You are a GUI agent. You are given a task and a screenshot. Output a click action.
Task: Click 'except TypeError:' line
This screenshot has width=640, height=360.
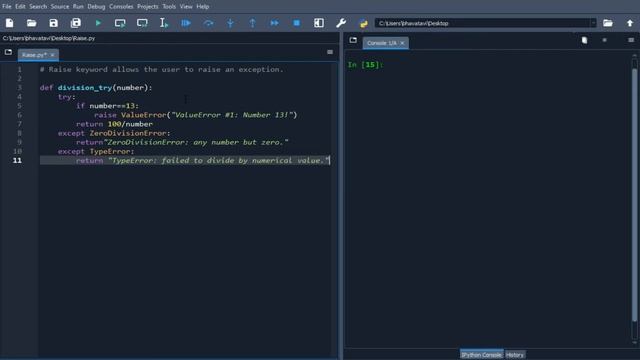pos(96,151)
